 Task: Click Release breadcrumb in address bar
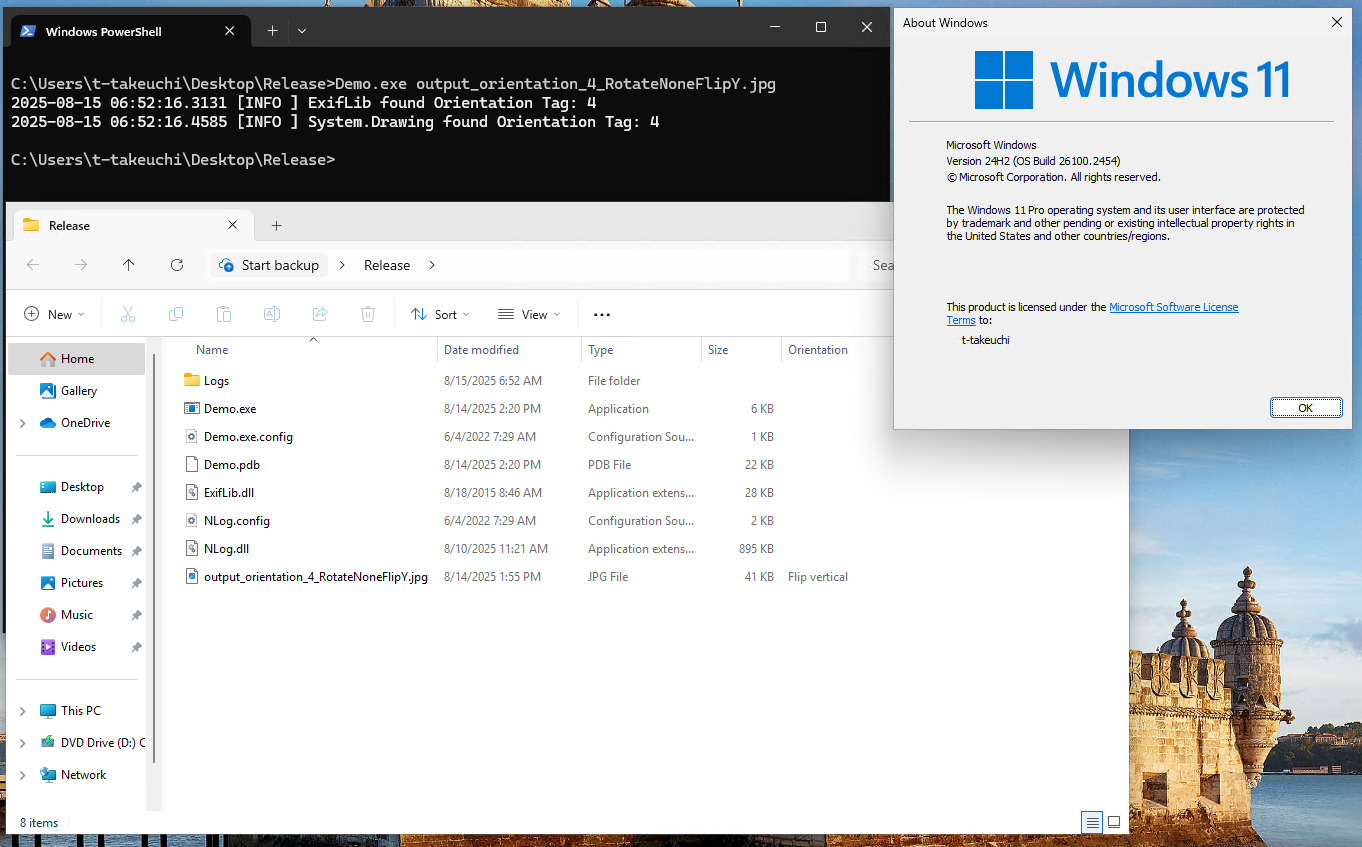(387, 265)
